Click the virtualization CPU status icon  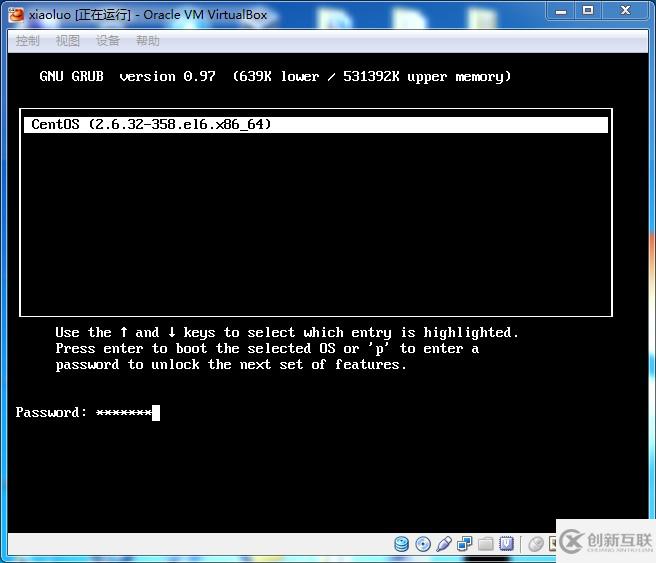click(507, 544)
